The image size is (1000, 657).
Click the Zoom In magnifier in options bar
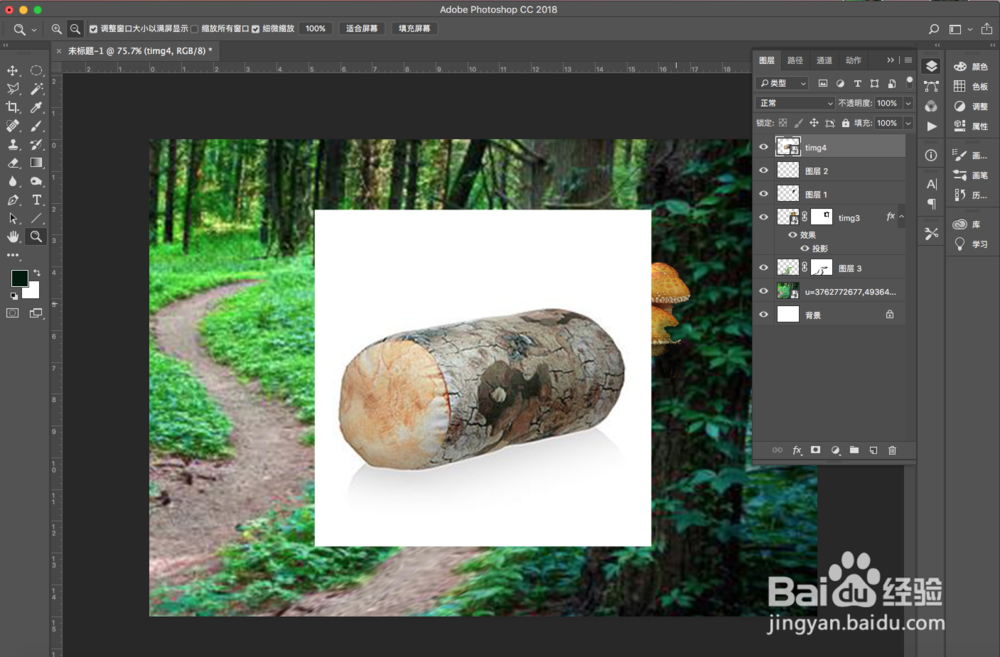[57, 29]
